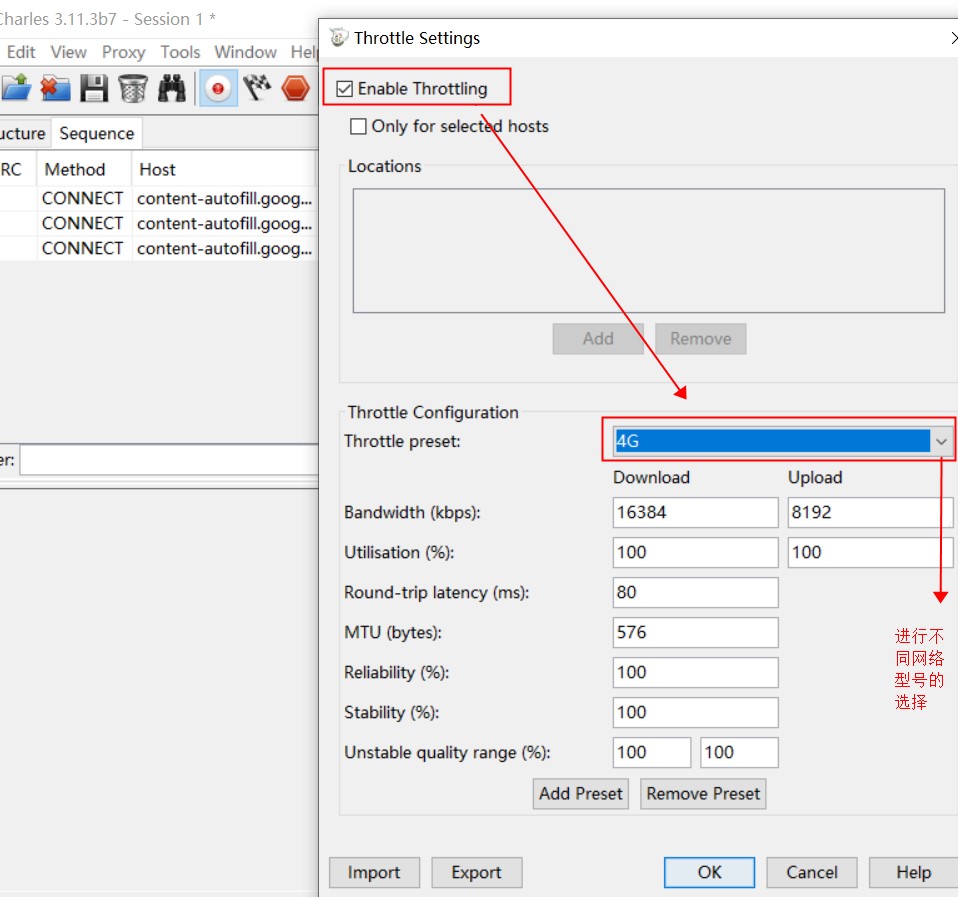Click the Remove Preset button

pyautogui.click(x=703, y=794)
